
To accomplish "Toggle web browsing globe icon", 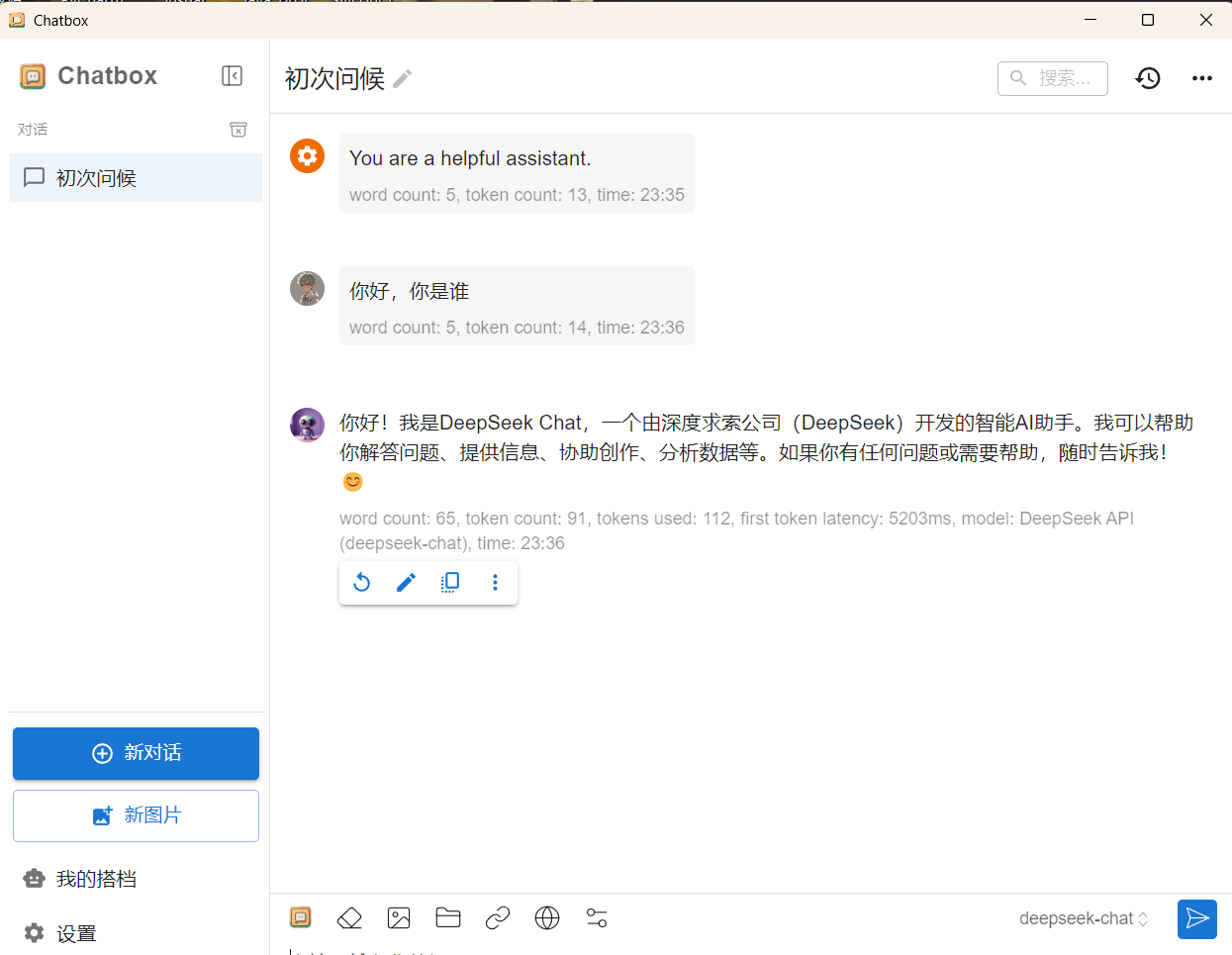I will [547, 918].
